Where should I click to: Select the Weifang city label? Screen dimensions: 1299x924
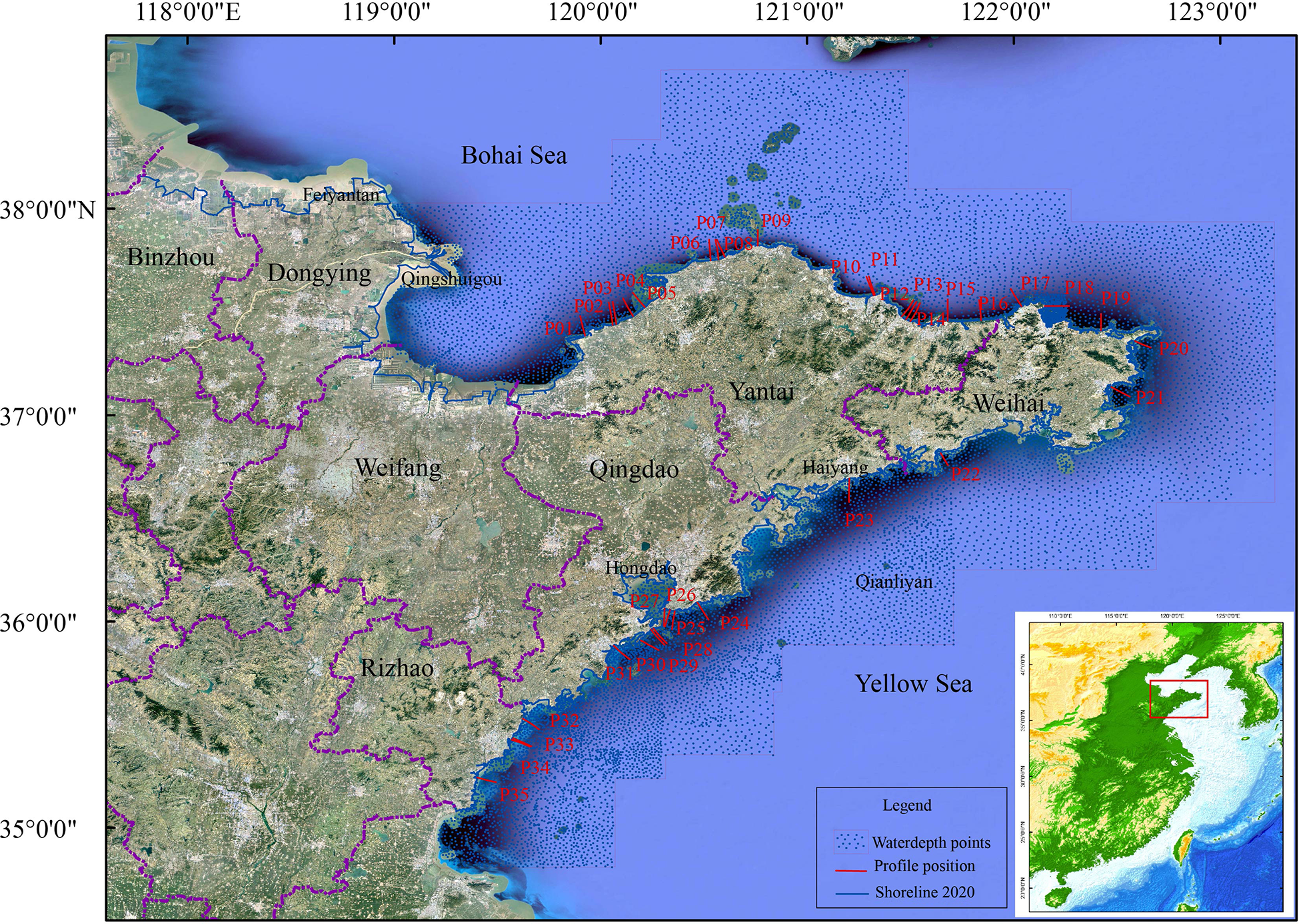click(x=398, y=468)
